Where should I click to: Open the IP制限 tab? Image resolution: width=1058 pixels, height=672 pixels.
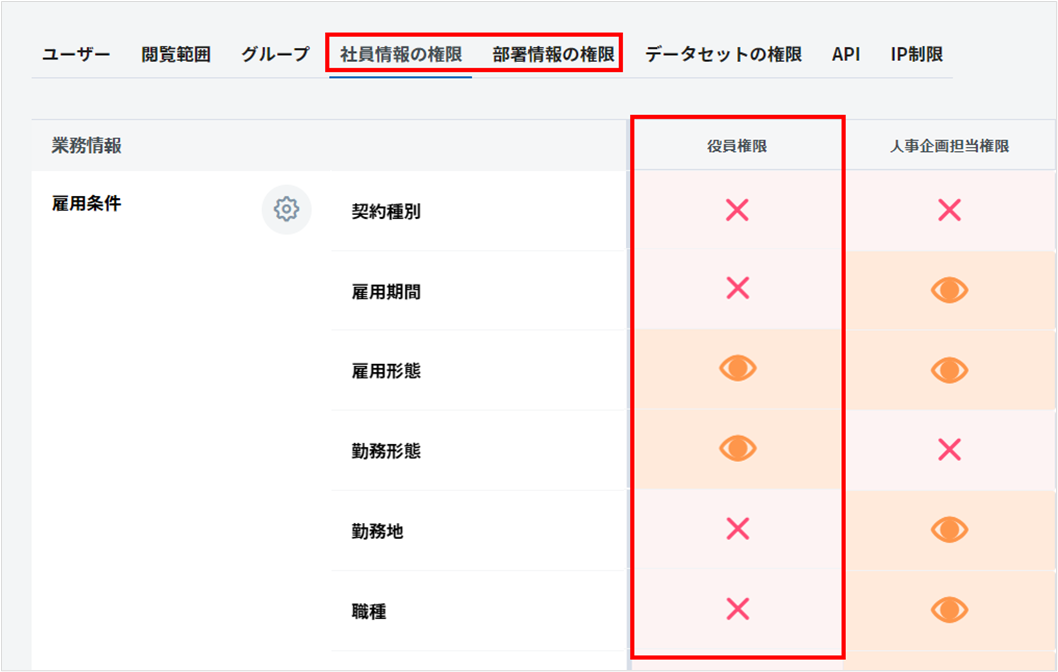pos(916,54)
